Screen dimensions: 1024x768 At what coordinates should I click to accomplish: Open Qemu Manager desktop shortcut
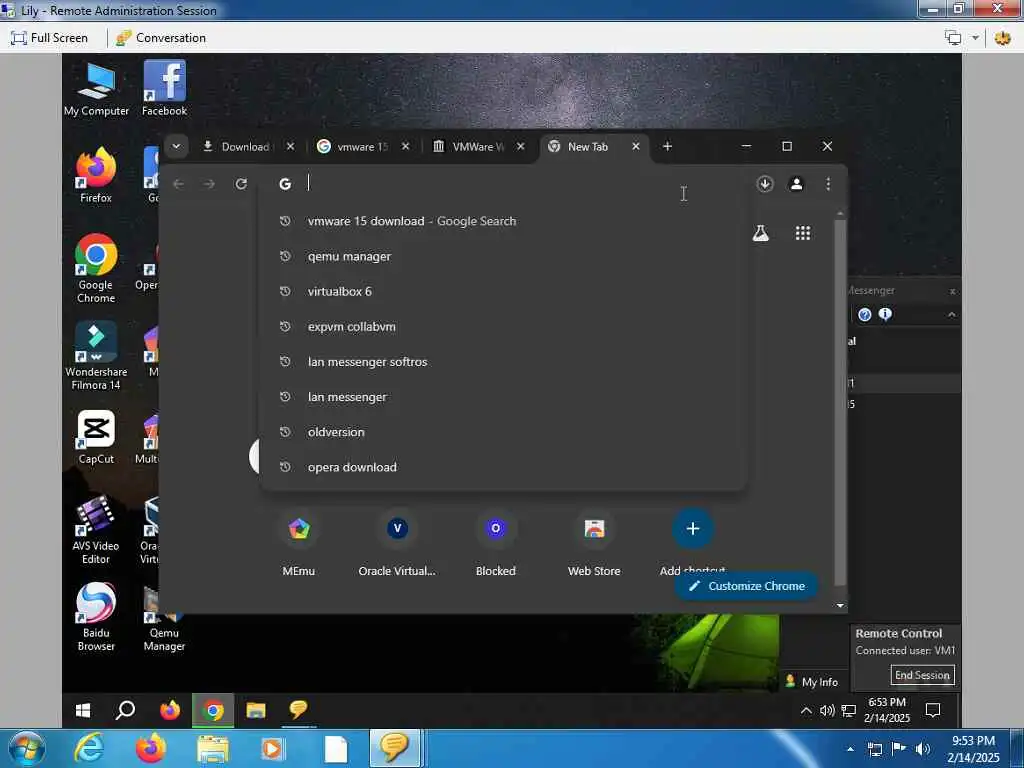click(164, 617)
